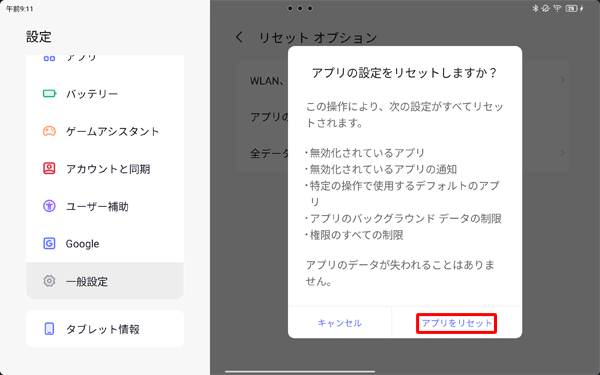
Task: Open タブレット情報 menu item
Action: click(105, 329)
